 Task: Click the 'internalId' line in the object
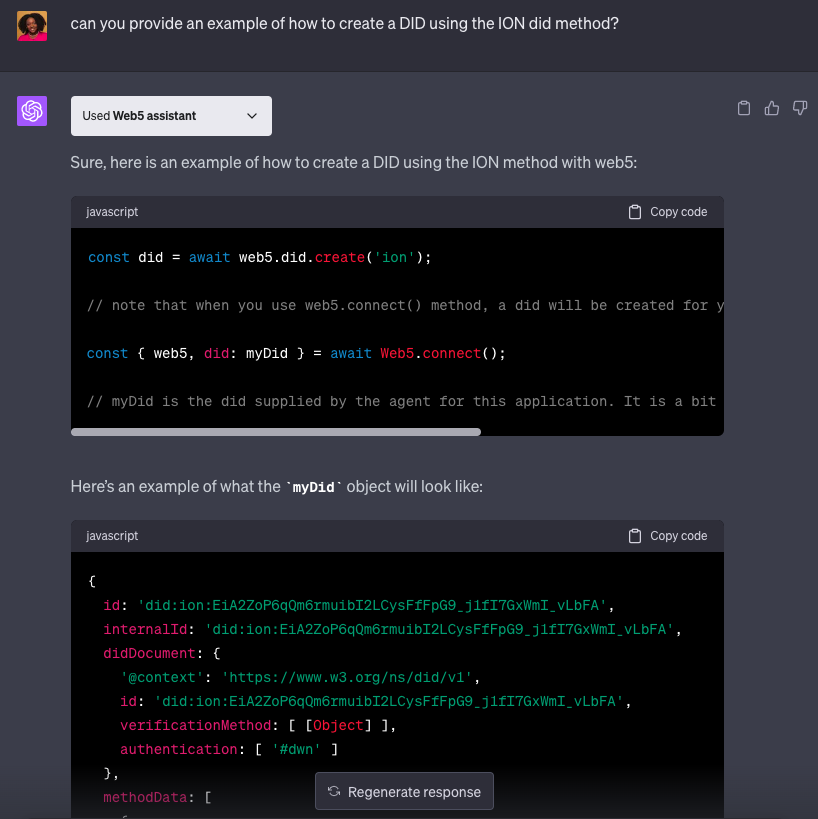click(392, 629)
